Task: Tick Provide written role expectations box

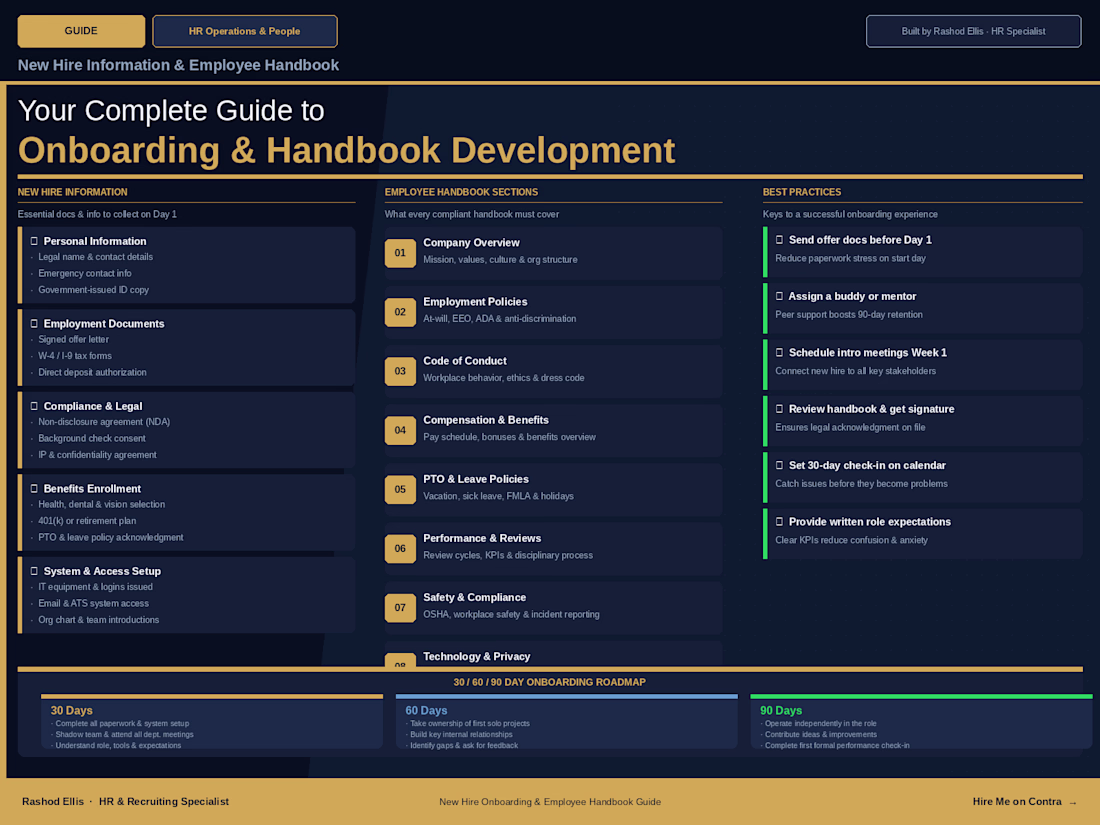Action: coord(779,521)
